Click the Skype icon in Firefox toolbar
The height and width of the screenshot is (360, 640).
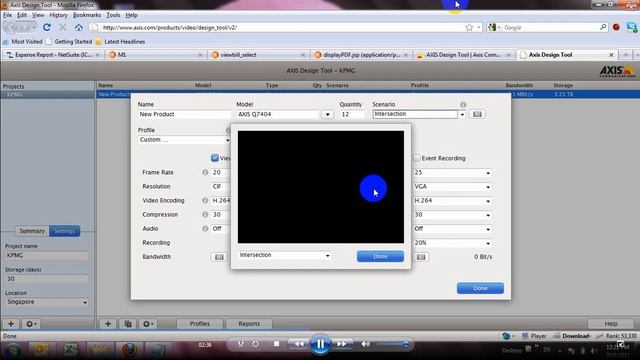point(631,27)
